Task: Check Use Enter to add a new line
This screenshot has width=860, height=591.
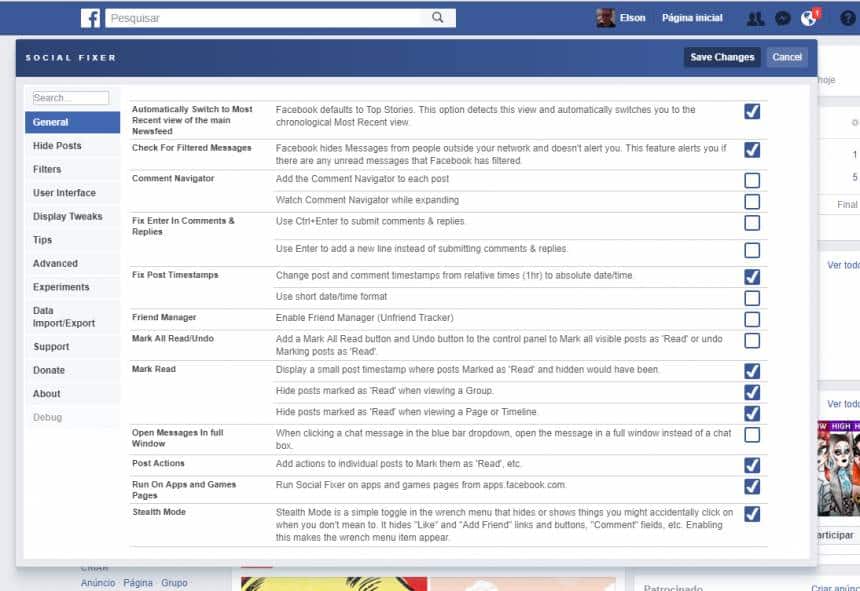Action: (x=752, y=251)
